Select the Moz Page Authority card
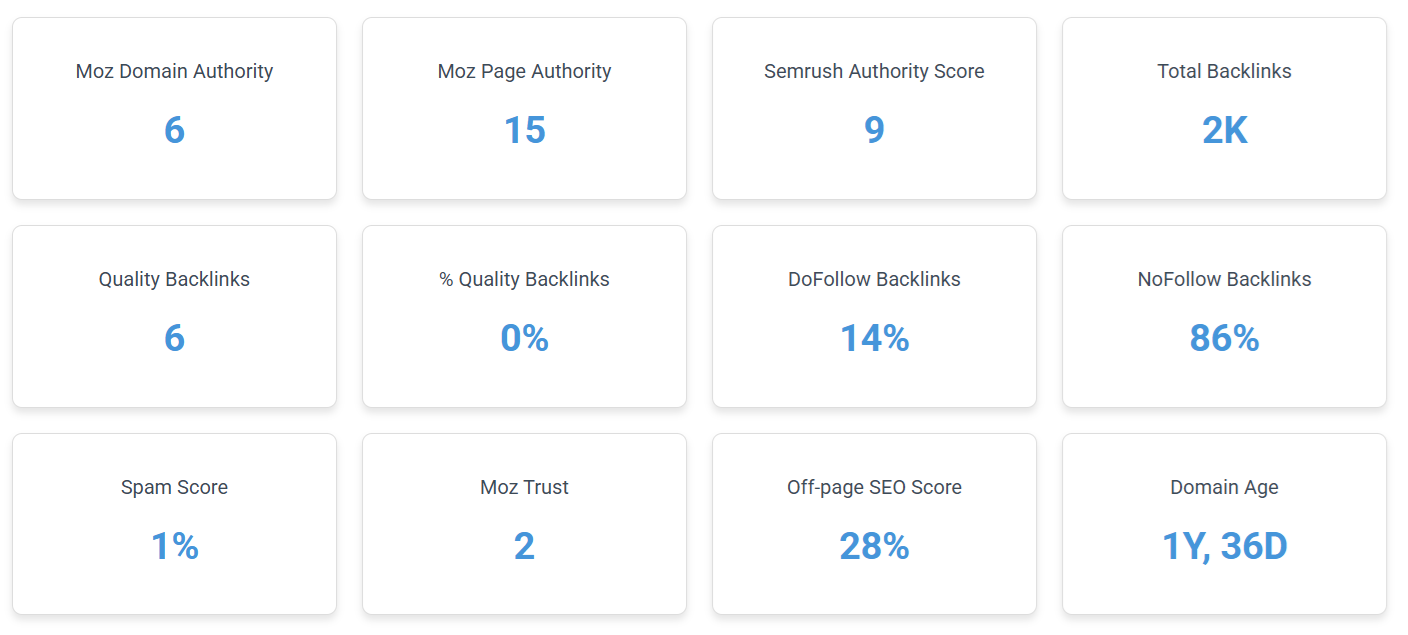Viewport: 1408px width, 635px height. (x=524, y=108)
